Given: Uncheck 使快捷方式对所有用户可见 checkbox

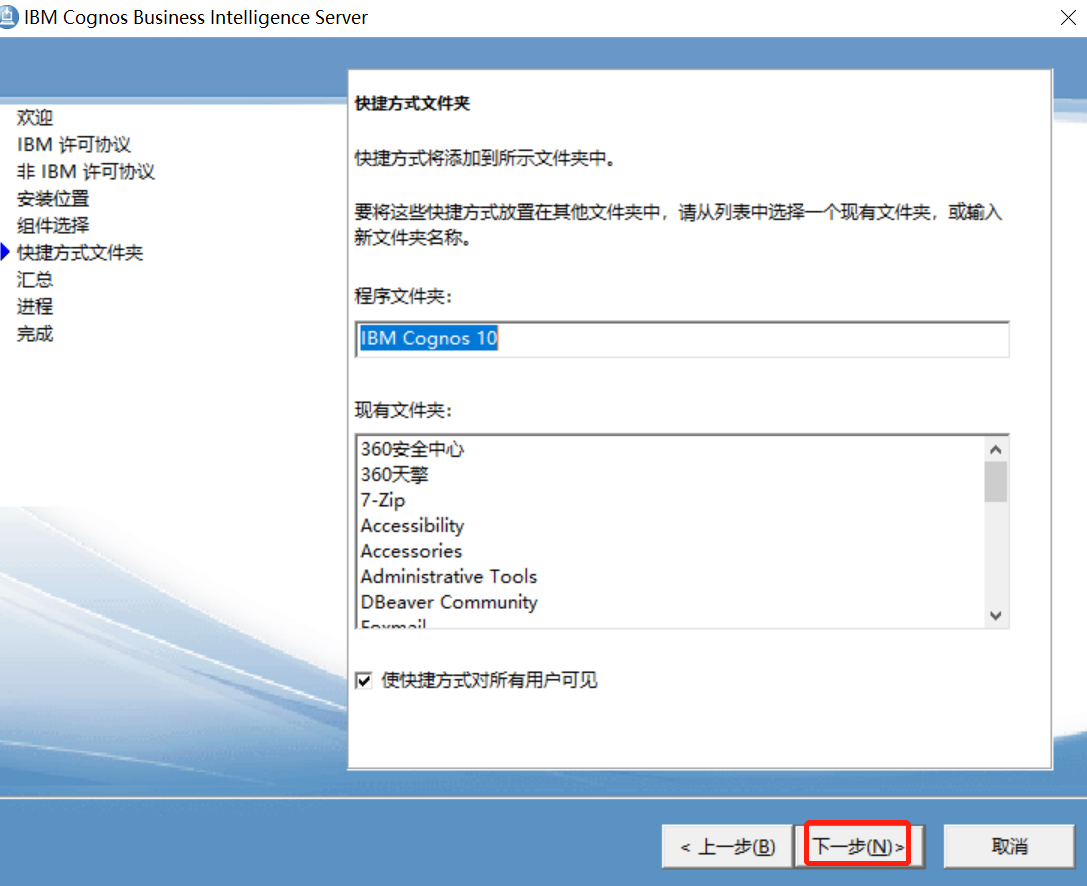Looking at the screenshot, I should tap(364, 680).
